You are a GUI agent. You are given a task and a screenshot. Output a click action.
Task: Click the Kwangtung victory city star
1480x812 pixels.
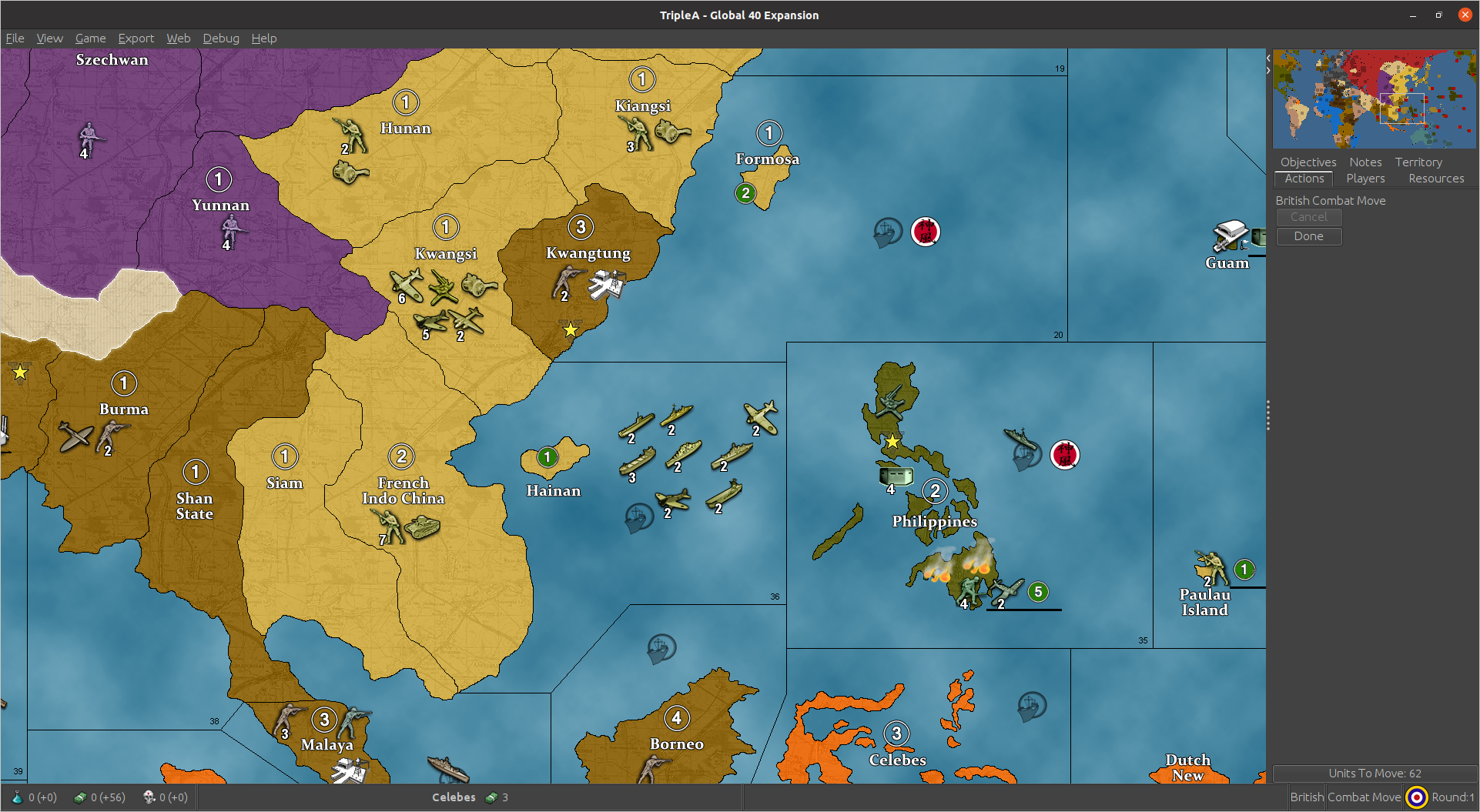(570, 329)
